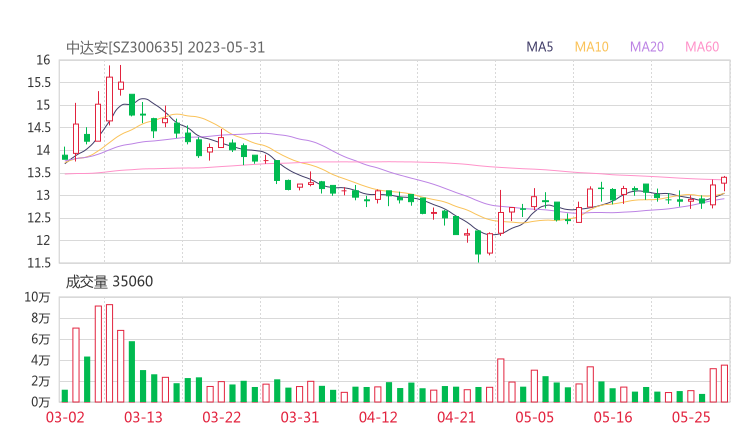The width and height of the screenshot is (740, 440).
Task: Click the 05-16 date label
Action: 613,417
